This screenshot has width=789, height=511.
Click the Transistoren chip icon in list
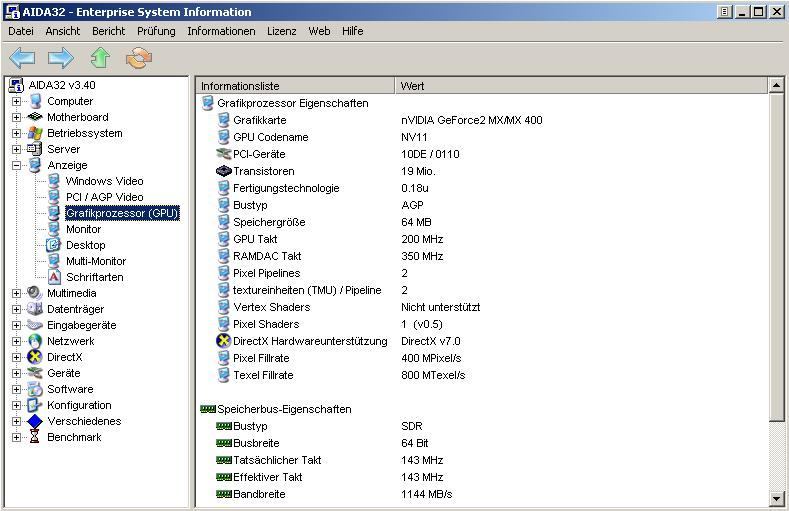click(x=223, y=171)
